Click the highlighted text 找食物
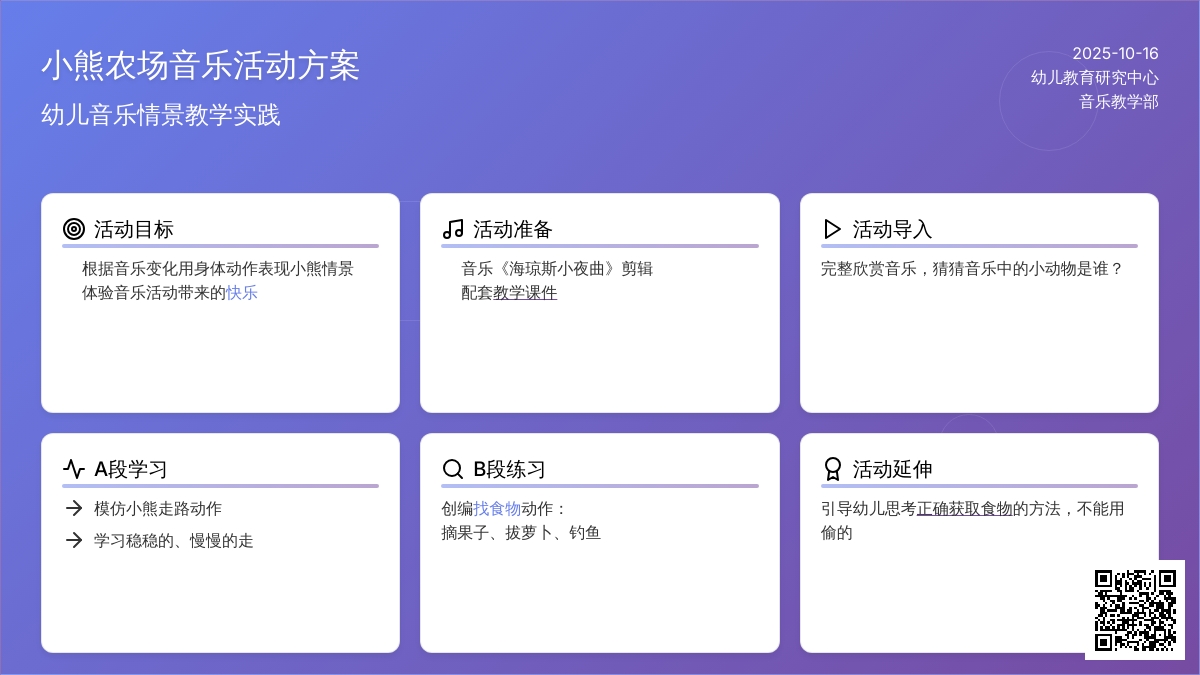 pos(497,508)
